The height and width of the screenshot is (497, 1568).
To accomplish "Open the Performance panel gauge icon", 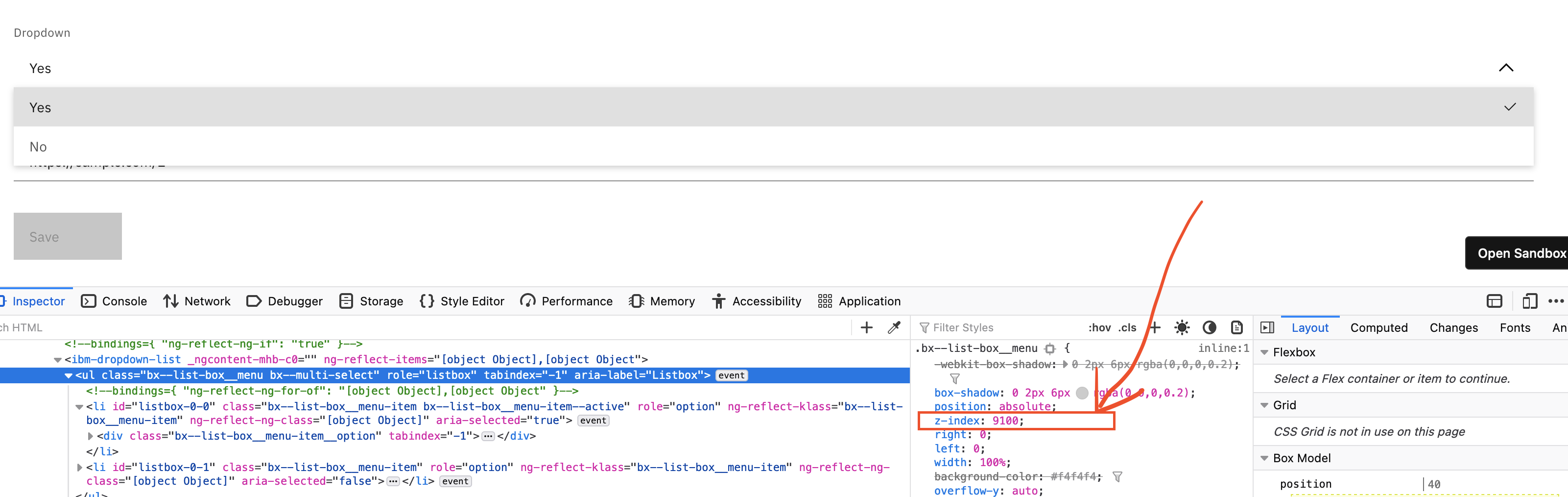I will pyautogui.click(x=528, y=301).
